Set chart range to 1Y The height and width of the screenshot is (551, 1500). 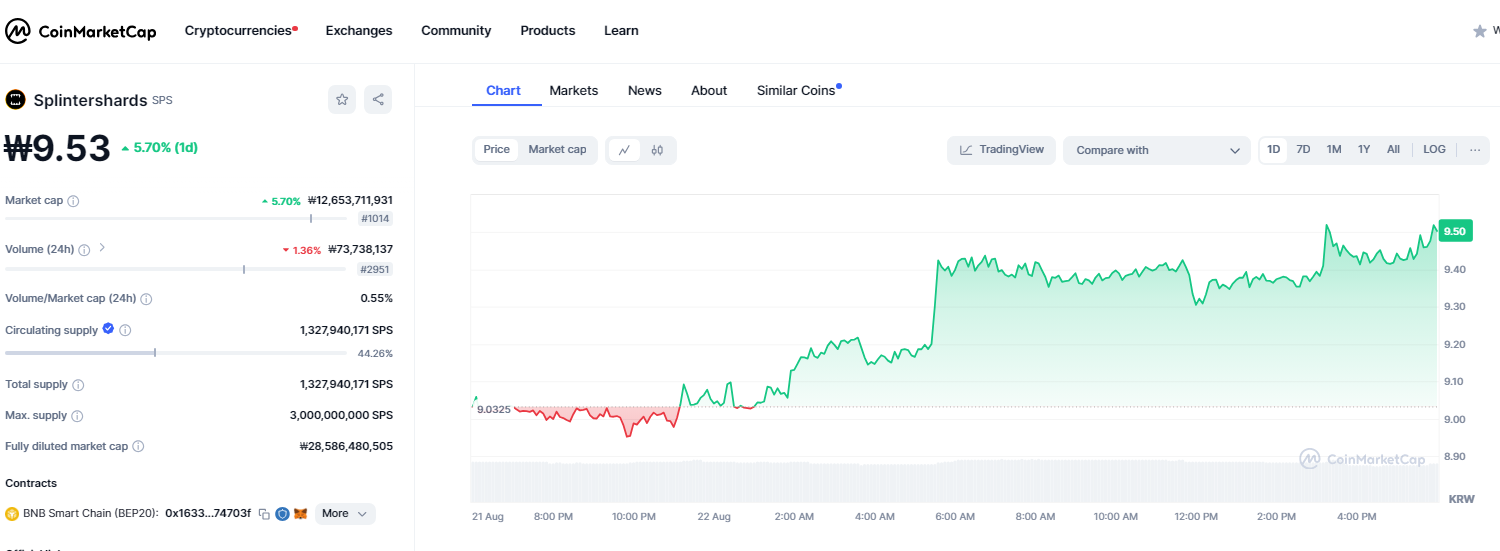point(1364,150)
